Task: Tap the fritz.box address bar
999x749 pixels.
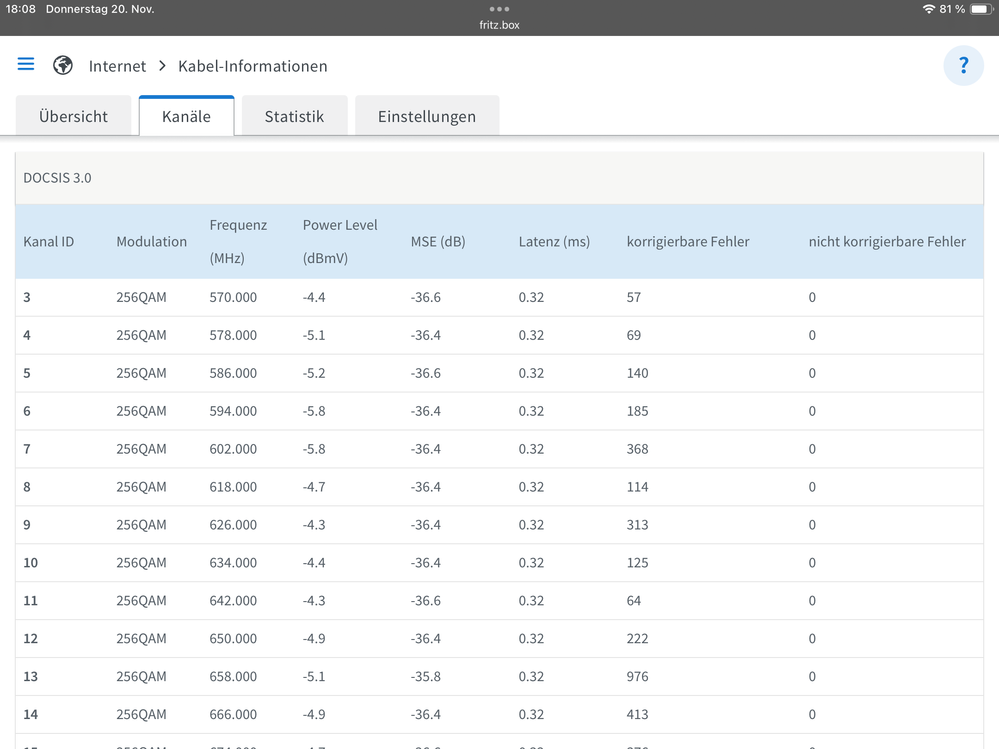Action: click(x=499, y=25)
